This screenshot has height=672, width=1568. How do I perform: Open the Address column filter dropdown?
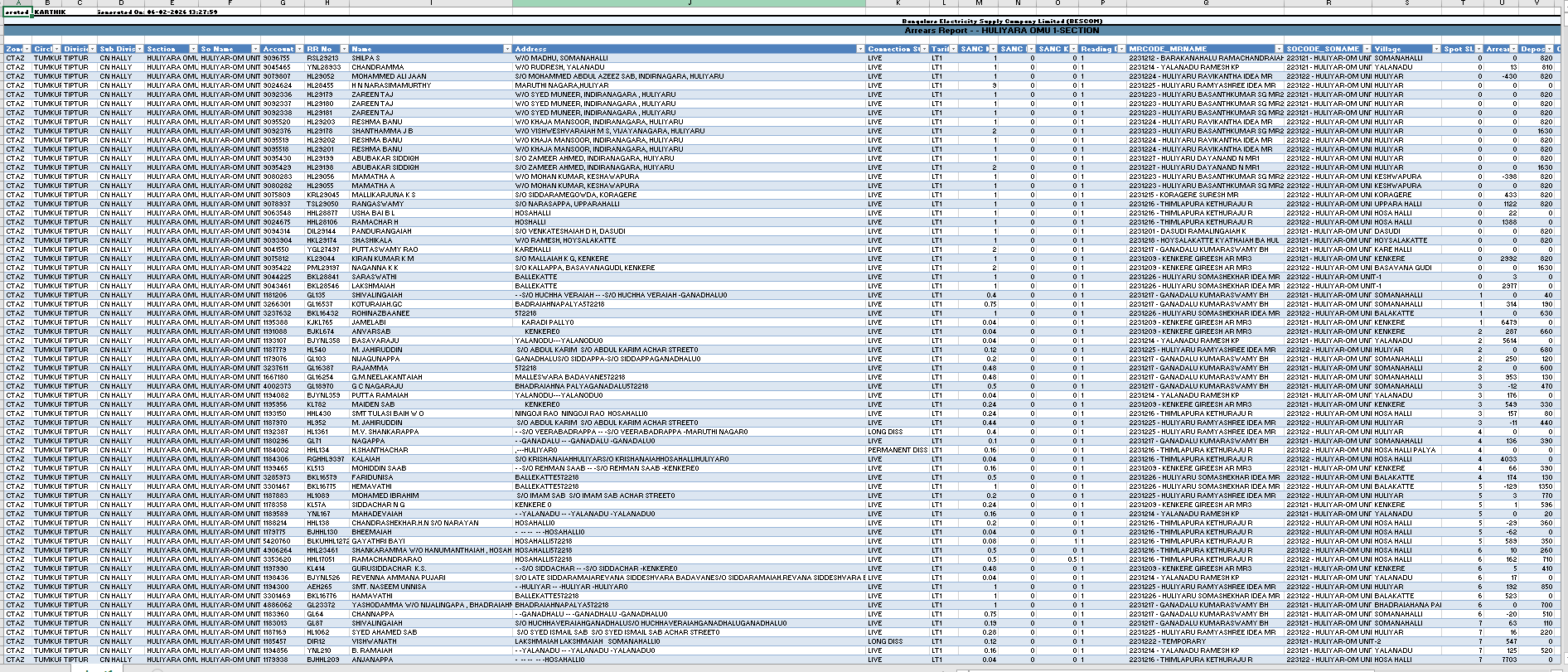(860, 49)
